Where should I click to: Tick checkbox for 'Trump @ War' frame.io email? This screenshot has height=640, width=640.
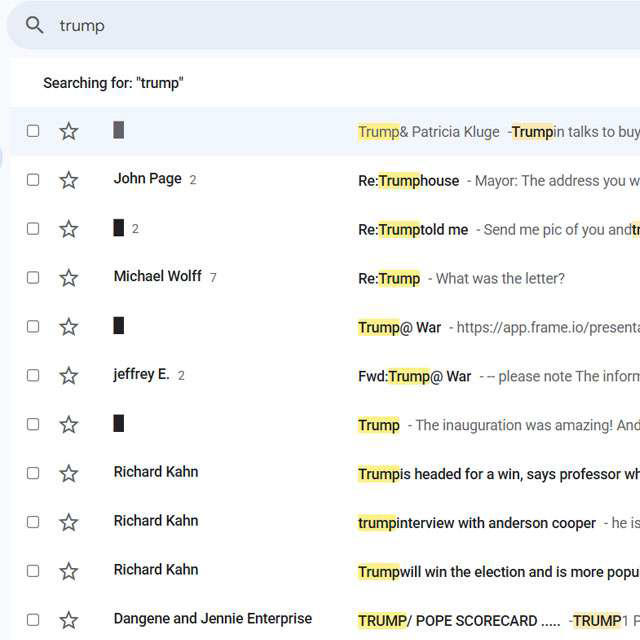[x=33, y=327]
